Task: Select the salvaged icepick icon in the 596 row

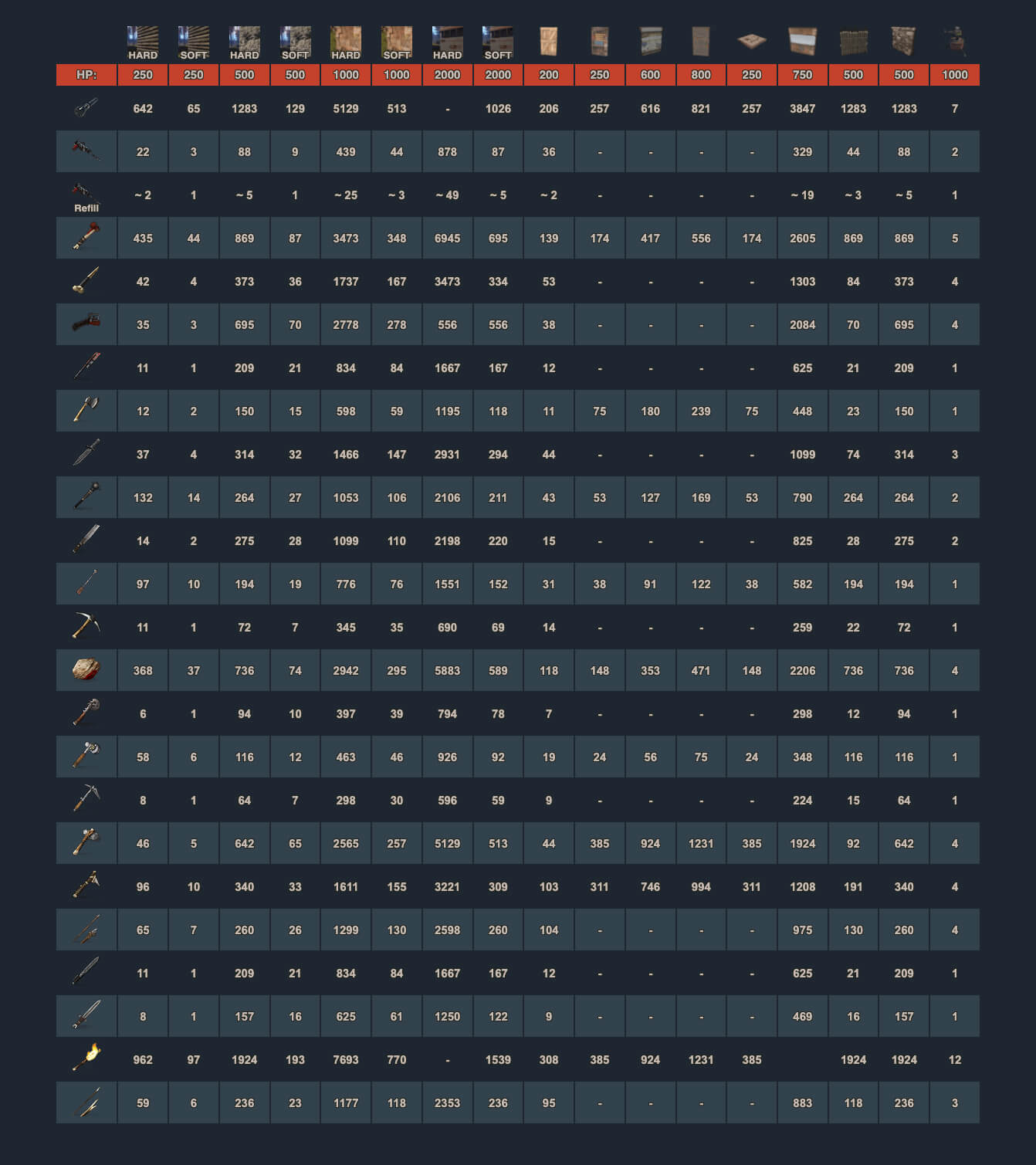Action: (x=86, y=798)
